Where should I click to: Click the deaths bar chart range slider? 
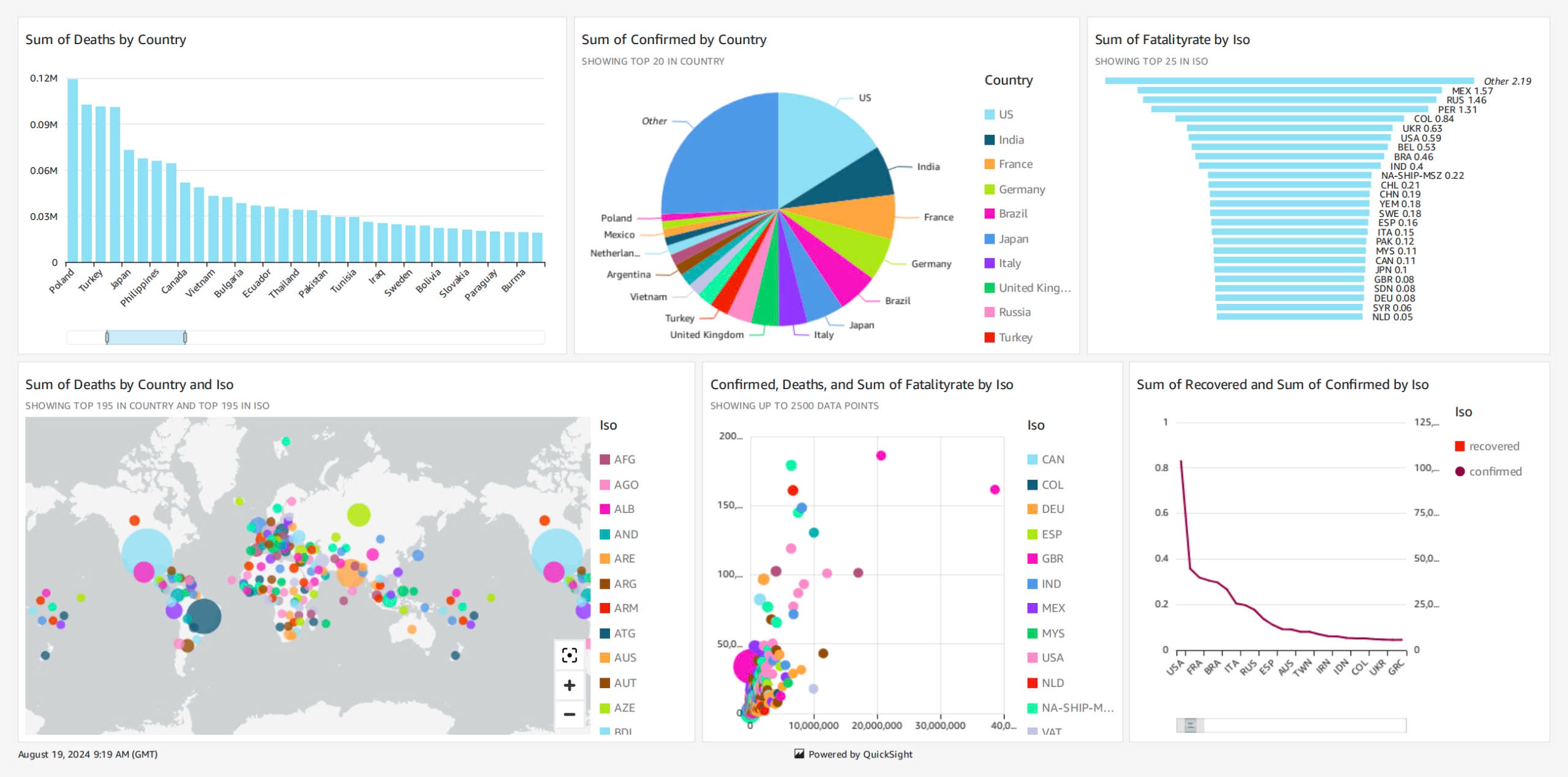pos(146,337)
